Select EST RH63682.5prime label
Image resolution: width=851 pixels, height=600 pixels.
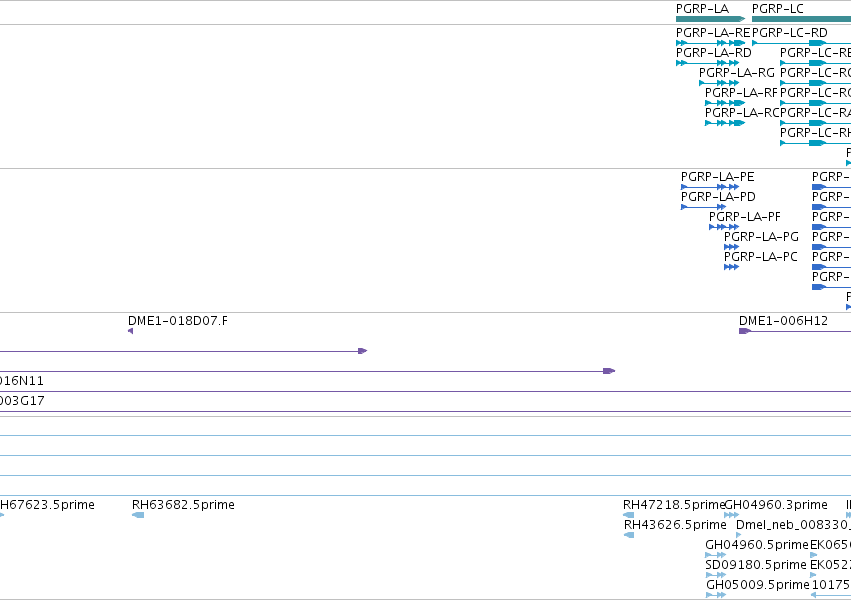click(183, 505)
